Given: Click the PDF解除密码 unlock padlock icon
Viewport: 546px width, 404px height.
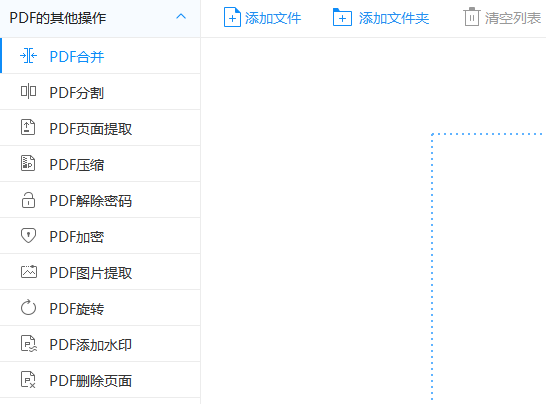Looking at the screenshot, I should (x=28, y=200).
